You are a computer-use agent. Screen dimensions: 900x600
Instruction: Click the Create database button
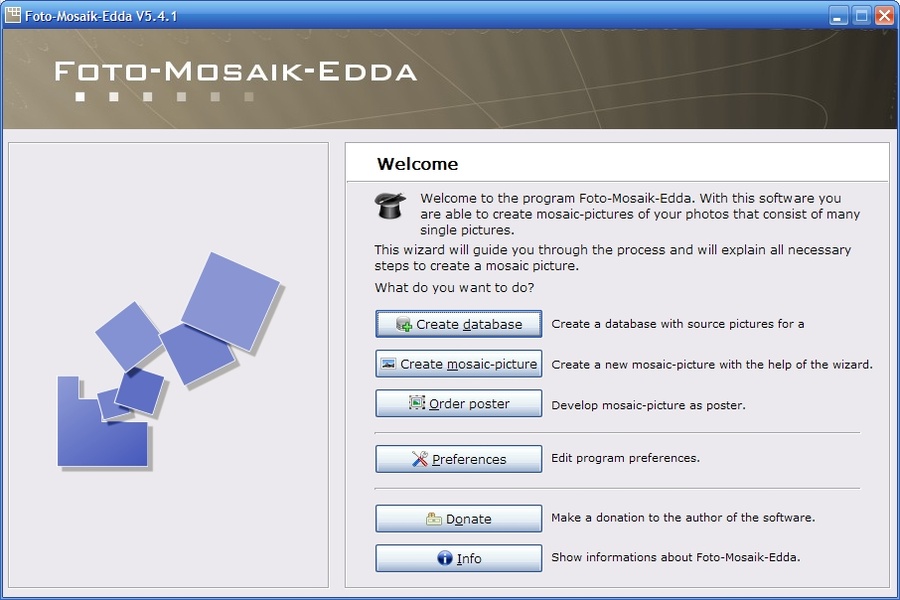pyautogui.click(x=459, y=324)
